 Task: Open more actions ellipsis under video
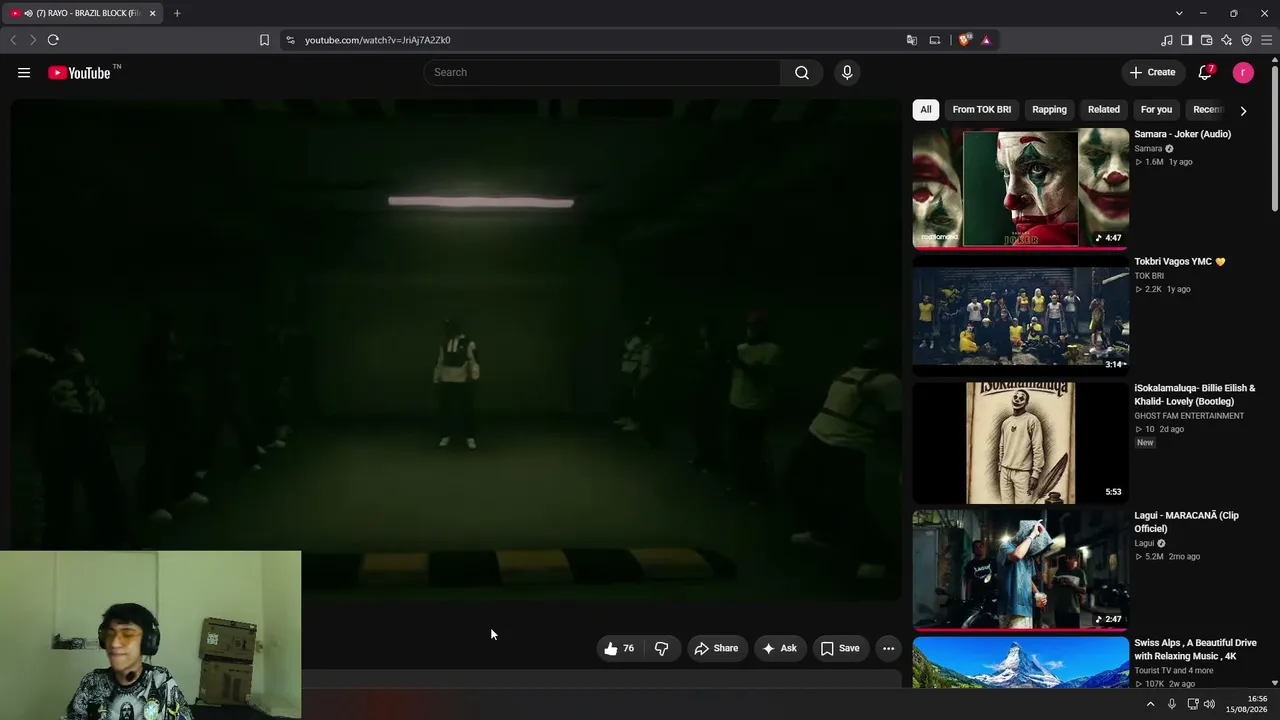coord(888,648)
